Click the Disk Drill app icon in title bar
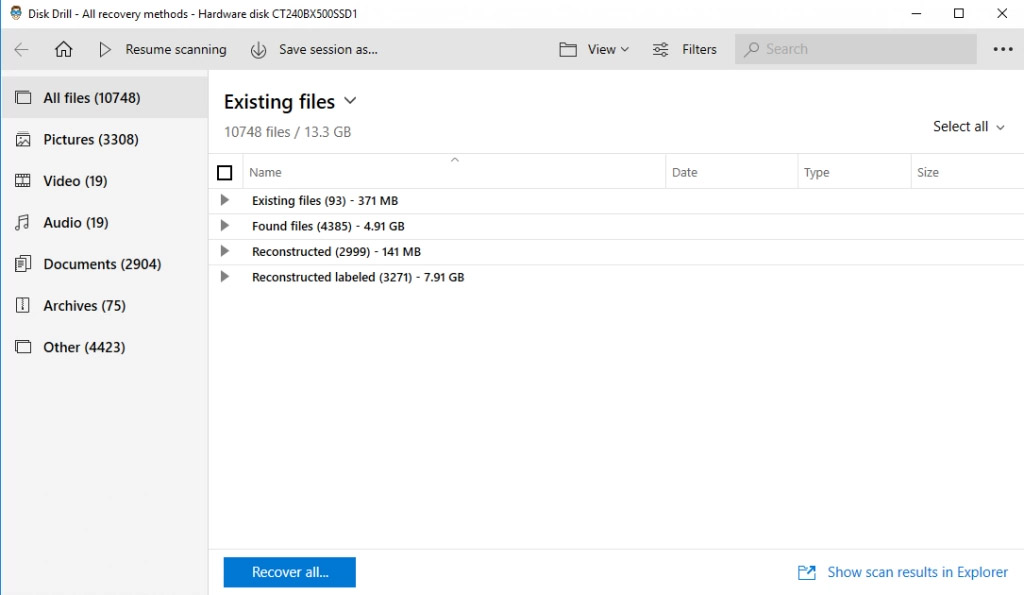Image resolution: width=1024 pixels, height=595 pixels. pos(16,13)
